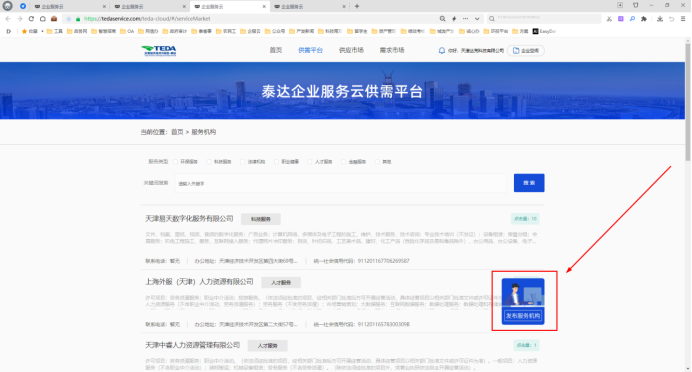Open the 环保平台 bookmark folder

click(496, 31)
